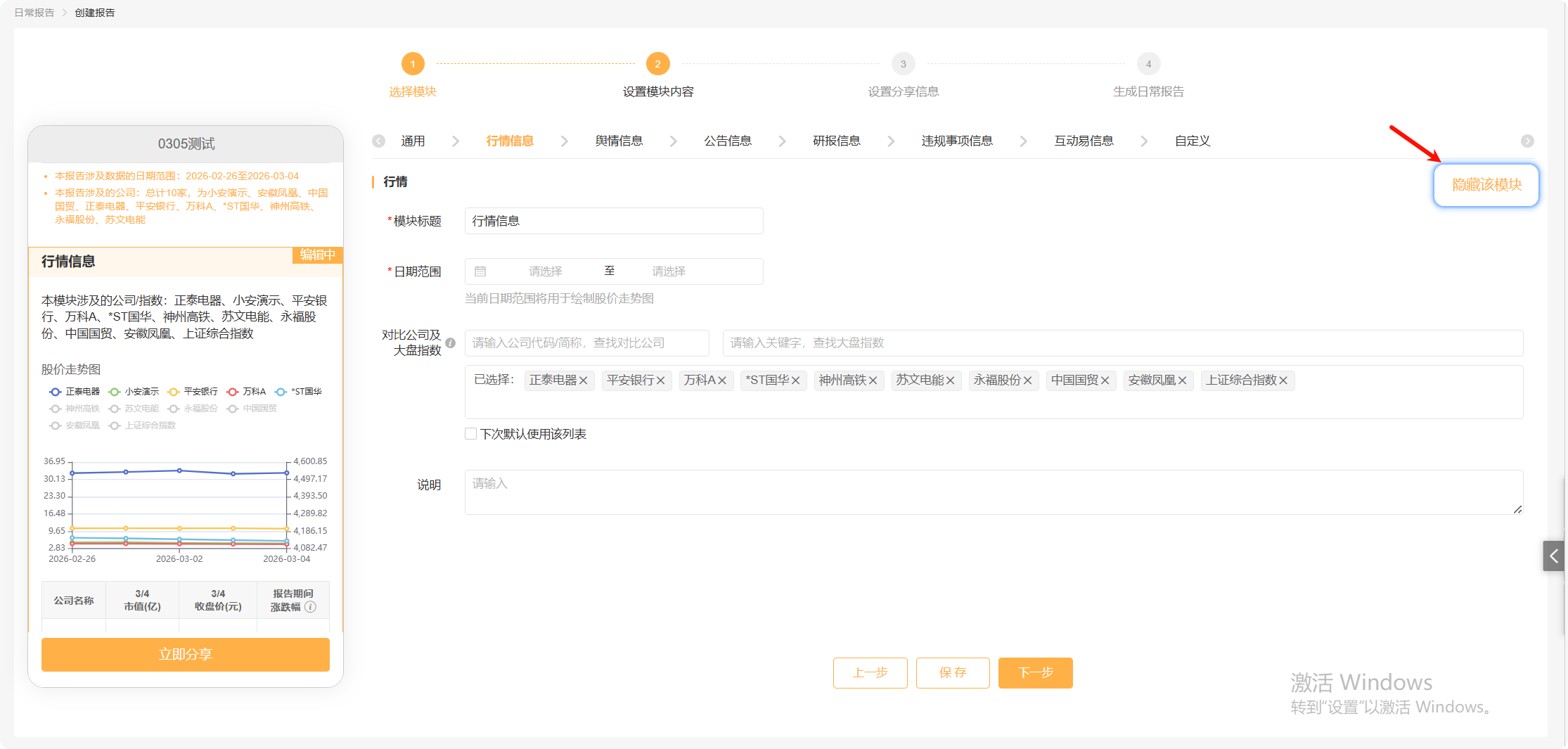Open the calendar icon in date range

click(480, 271)
